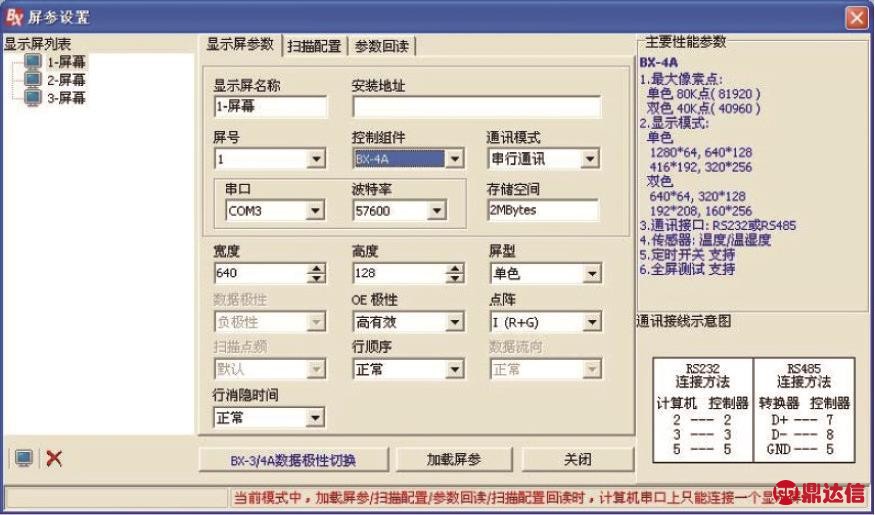Viewport: 875px width, 515px height.
Task: Click the BX application icon in the title bar
Action: [13, 17]
